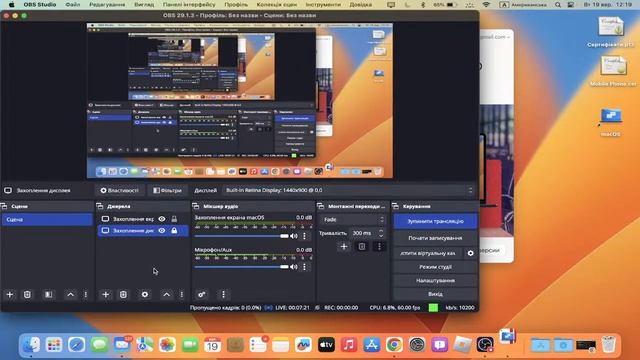
Task: Set Мікрофон/Aux volume slider
Action: click(x=241, y=267)
